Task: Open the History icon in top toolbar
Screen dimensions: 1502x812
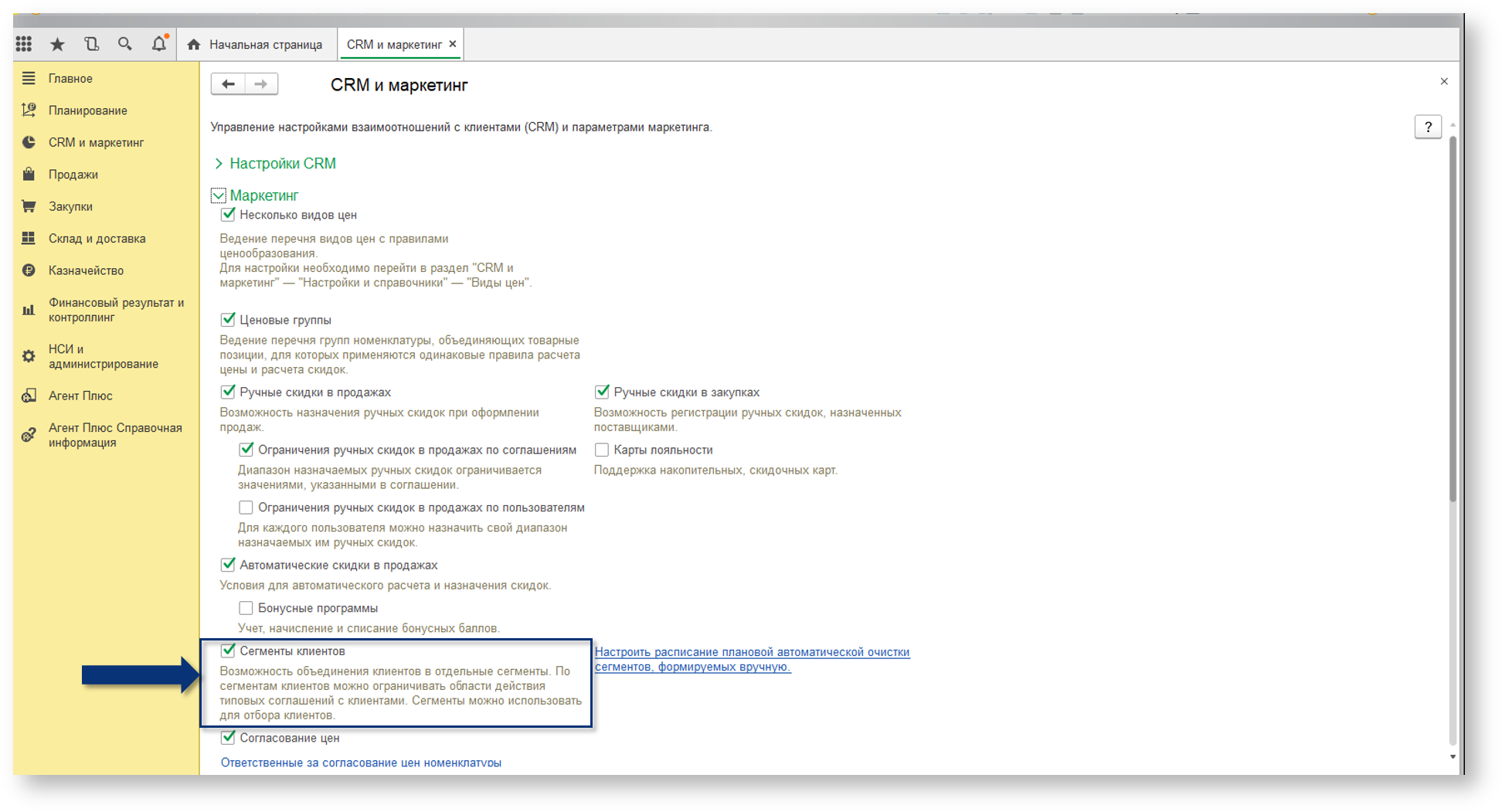Action: [91, 44]
